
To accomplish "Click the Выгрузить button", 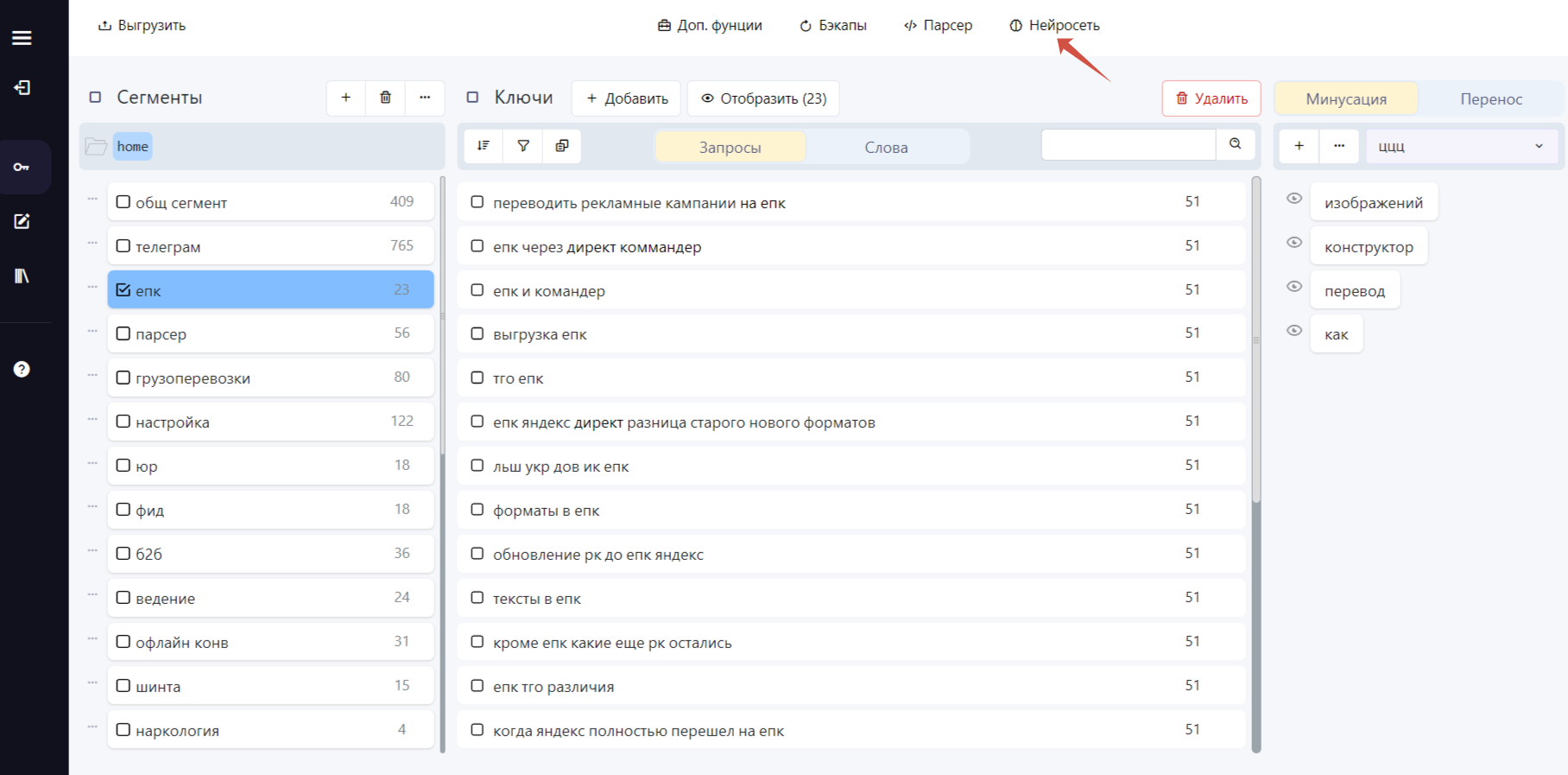I will click(x=142, y=25).
